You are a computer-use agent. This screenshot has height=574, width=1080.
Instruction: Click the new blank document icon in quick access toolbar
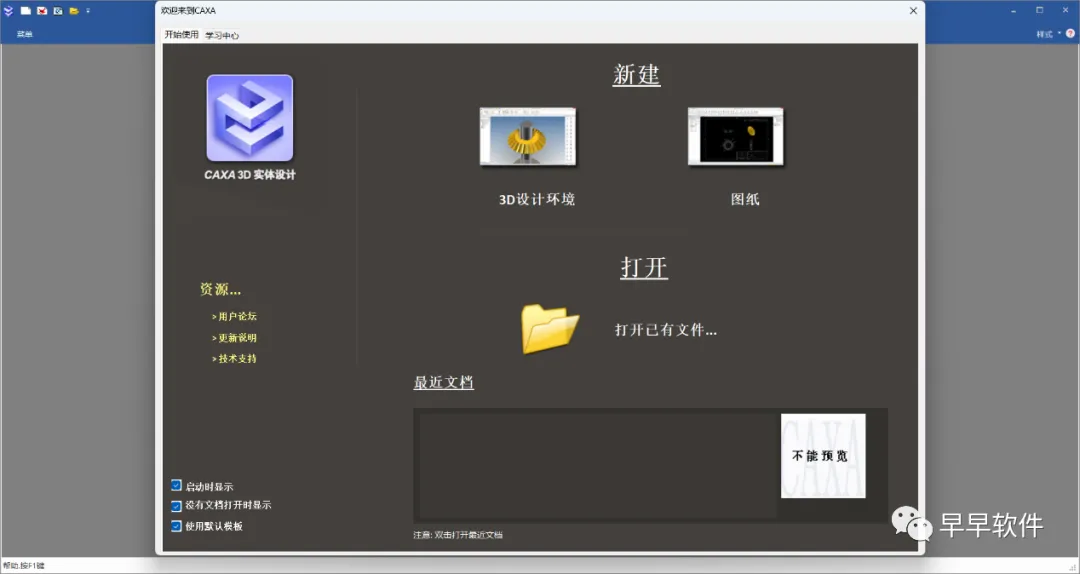coord(25,11)
